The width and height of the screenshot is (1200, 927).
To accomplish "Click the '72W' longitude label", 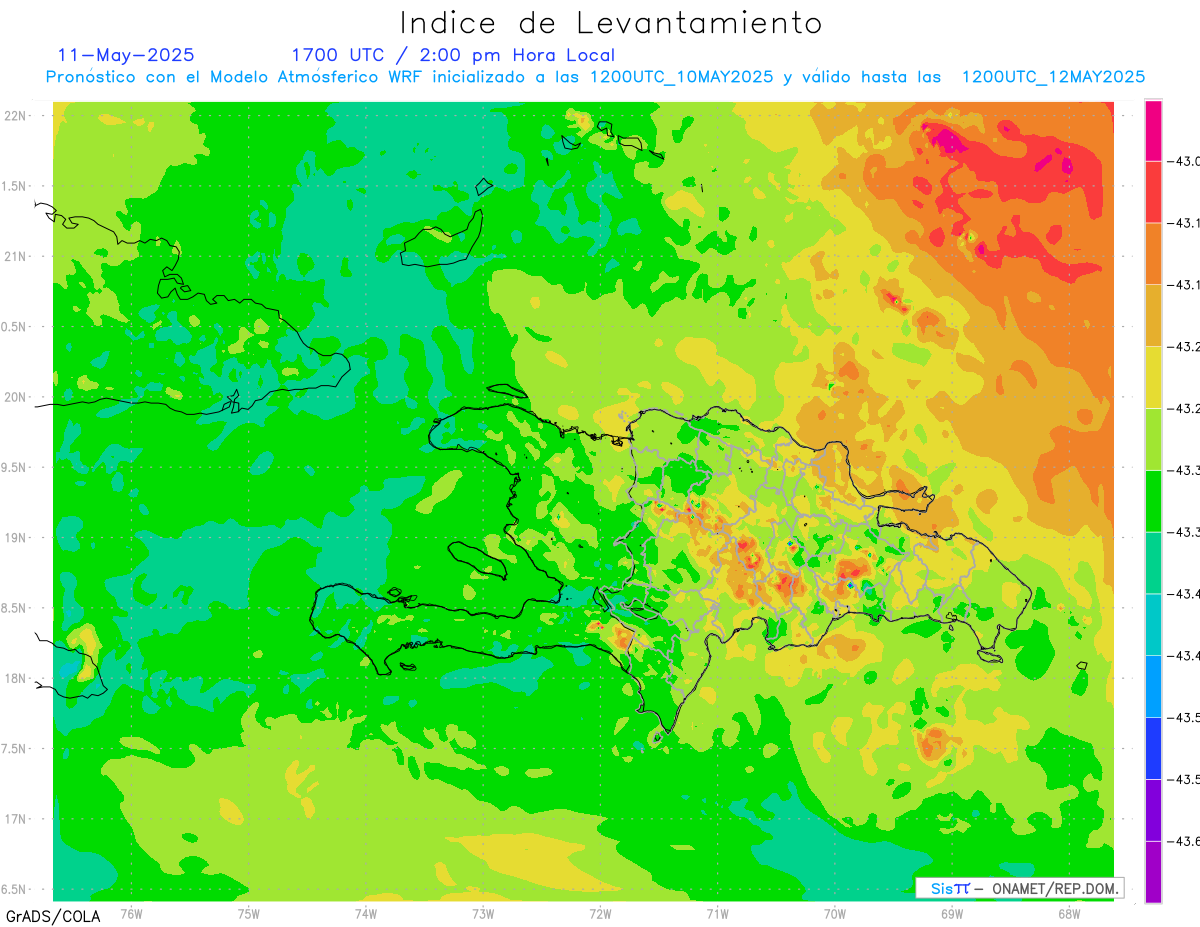I will 600,913.
